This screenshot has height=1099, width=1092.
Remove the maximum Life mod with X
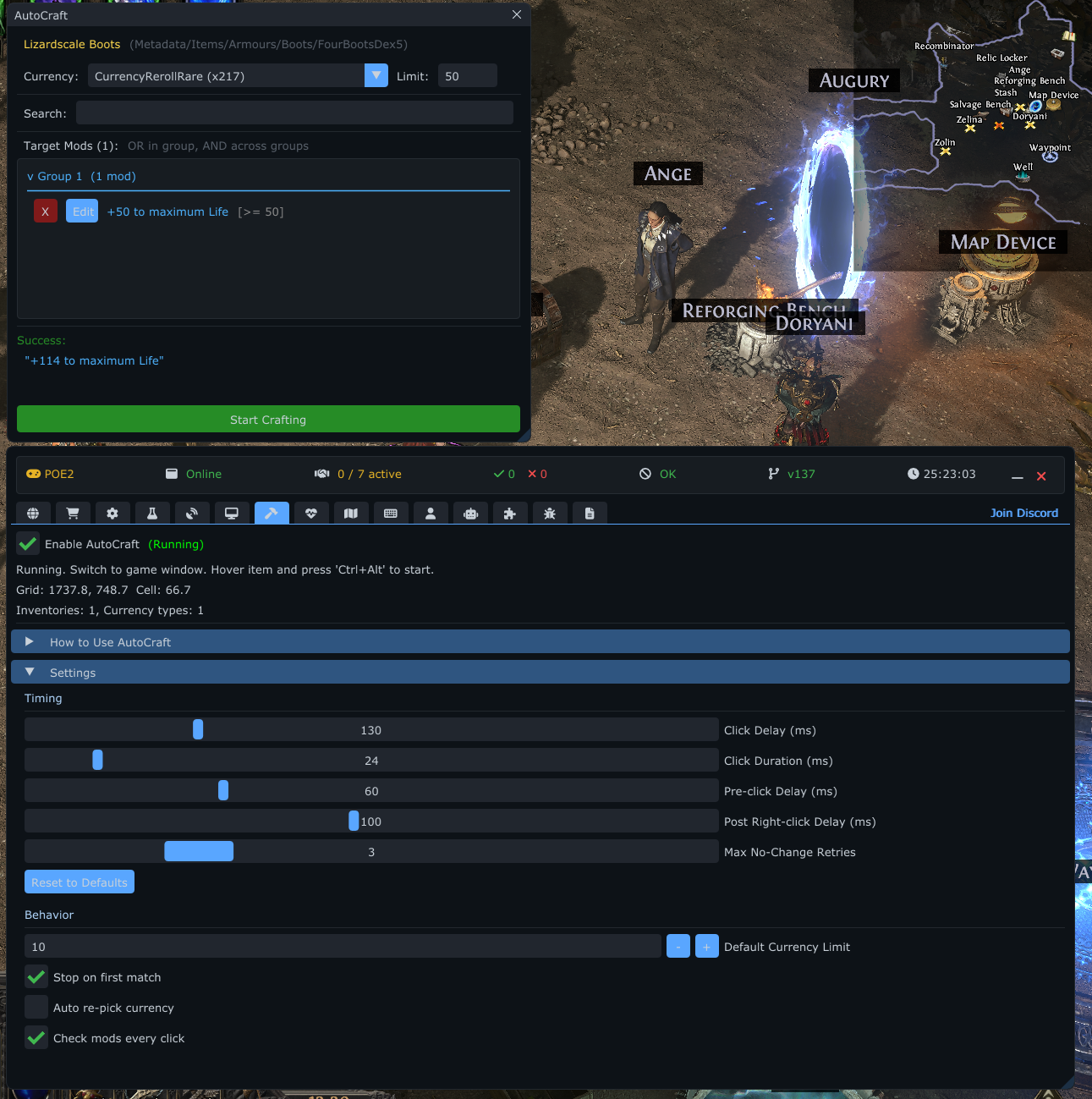46,212
